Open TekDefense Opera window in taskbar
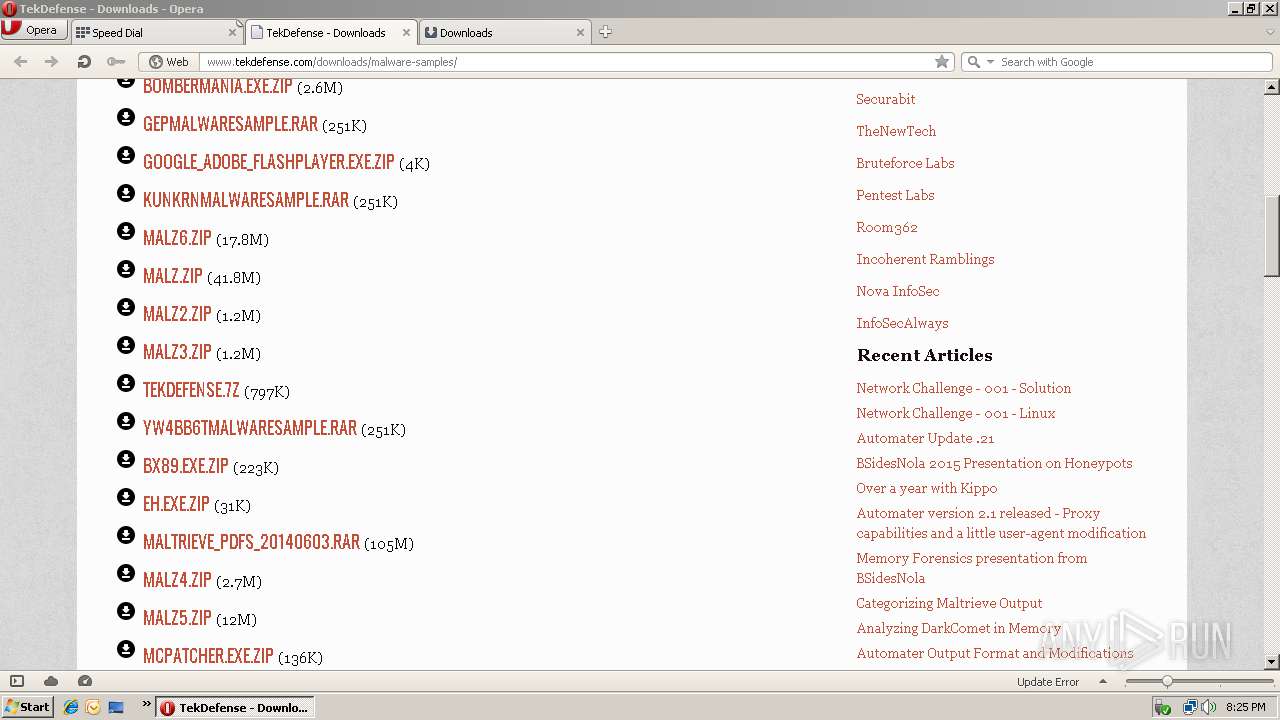Image resolution: width=1280 pixels, height=720 pixels. 236,707
